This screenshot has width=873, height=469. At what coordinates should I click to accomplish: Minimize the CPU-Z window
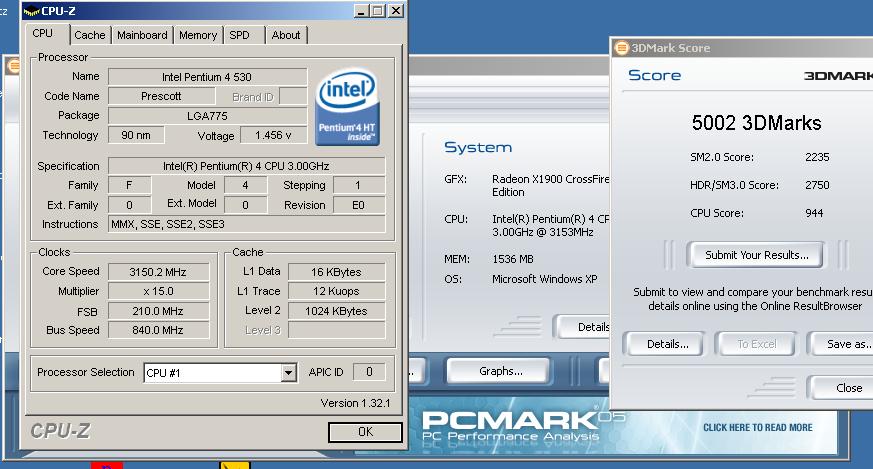(361, 11)
